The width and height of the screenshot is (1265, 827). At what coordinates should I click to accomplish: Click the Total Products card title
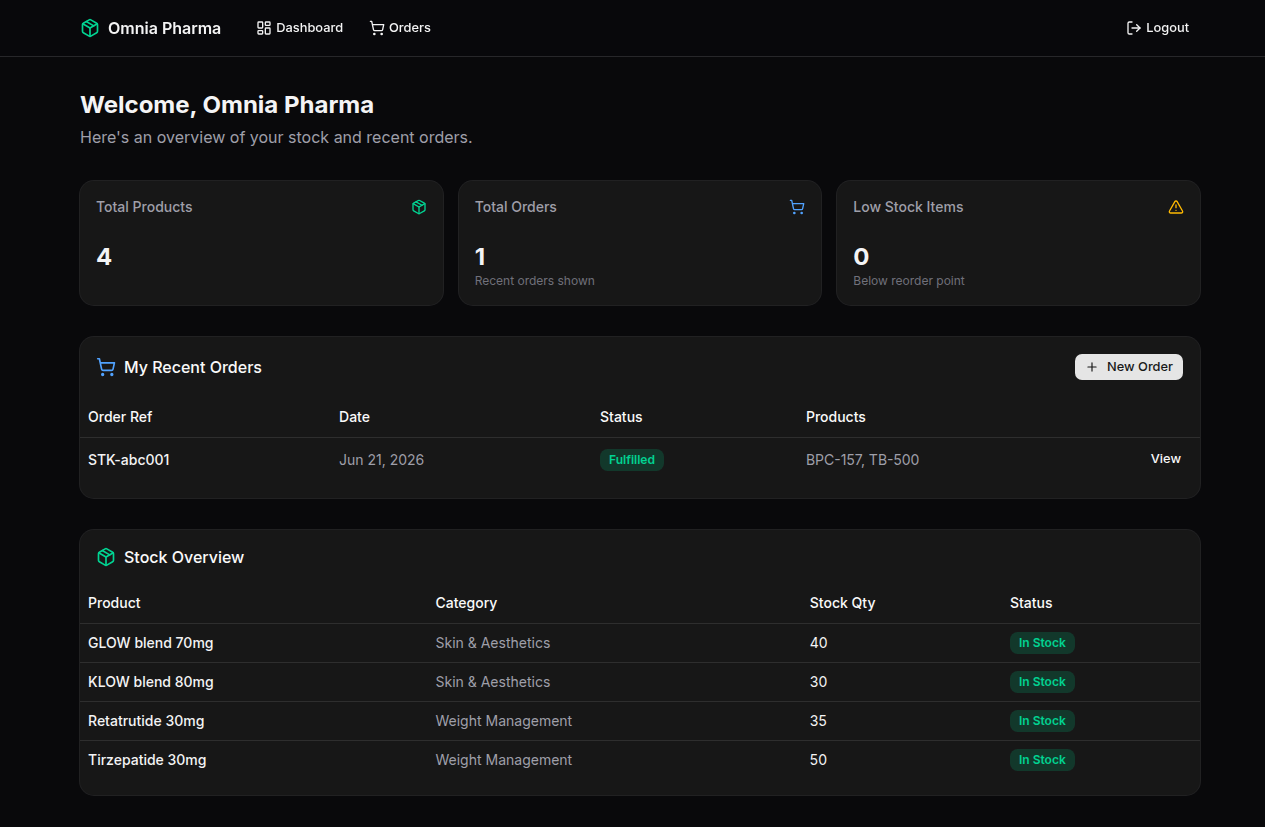[144, 207]
